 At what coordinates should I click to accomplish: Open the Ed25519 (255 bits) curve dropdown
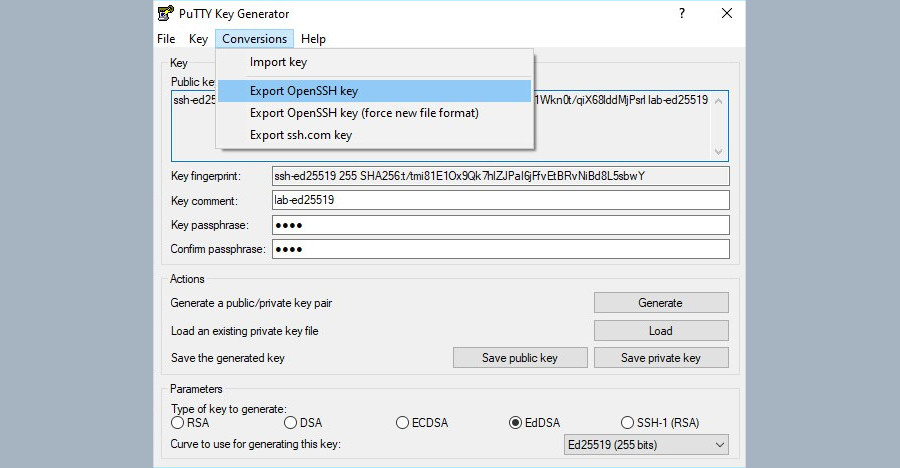[646, 444]
